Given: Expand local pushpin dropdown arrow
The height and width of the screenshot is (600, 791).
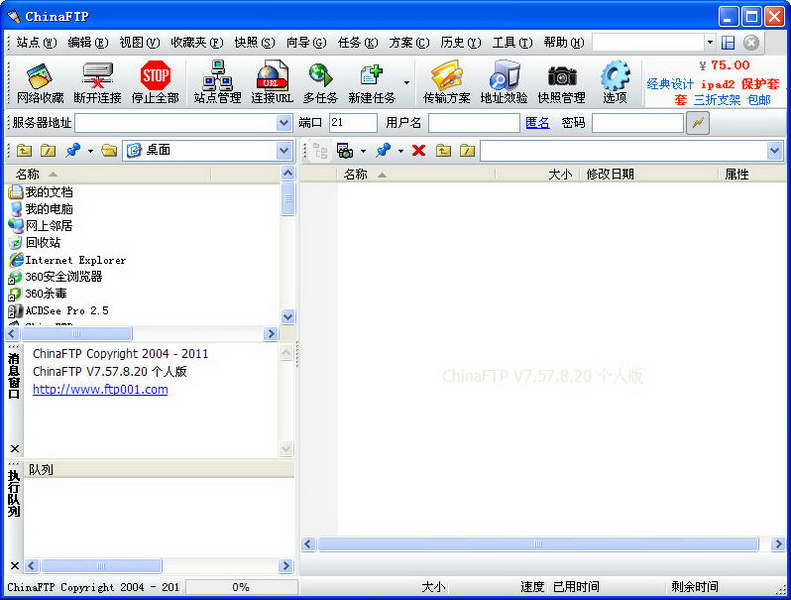Looking at the screenshot, I should point(90,150).
